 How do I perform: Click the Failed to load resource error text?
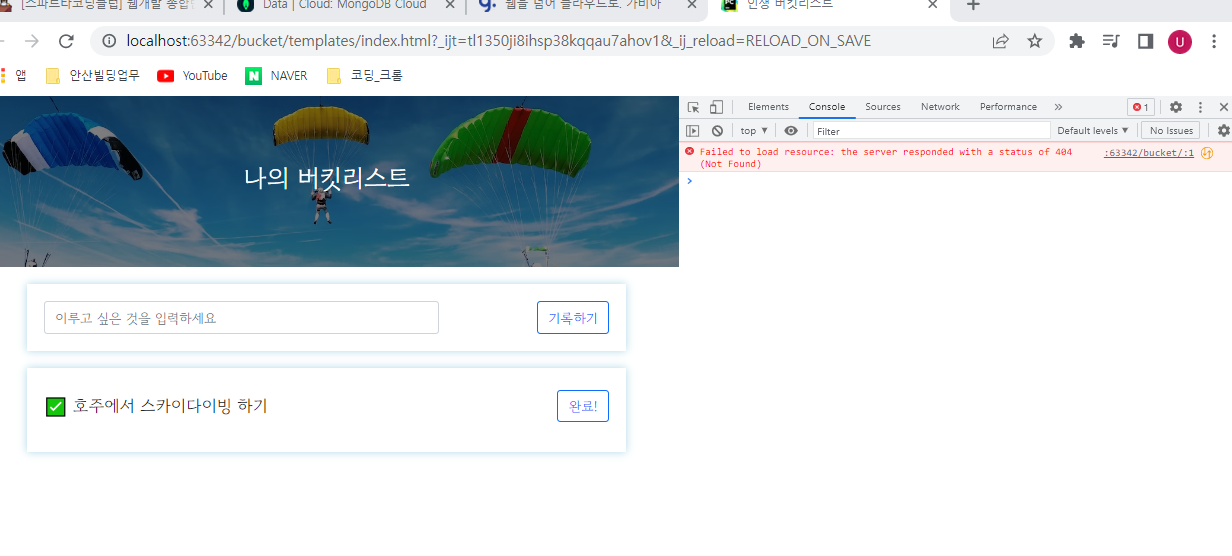point(885,158)
